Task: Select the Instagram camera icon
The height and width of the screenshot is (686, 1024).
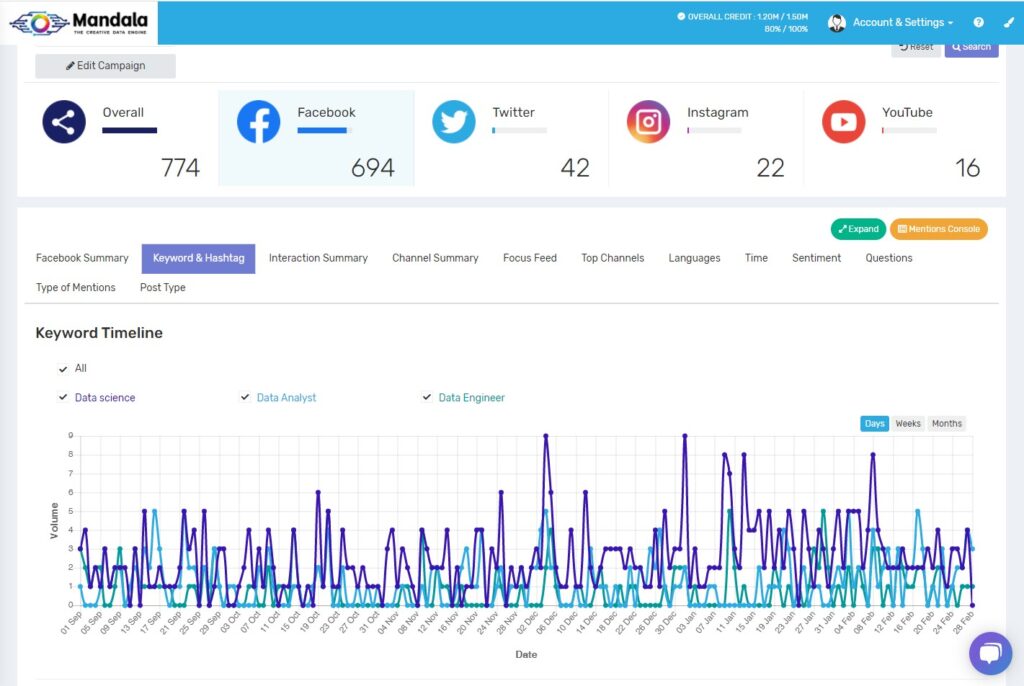Action: coord(648,122)
